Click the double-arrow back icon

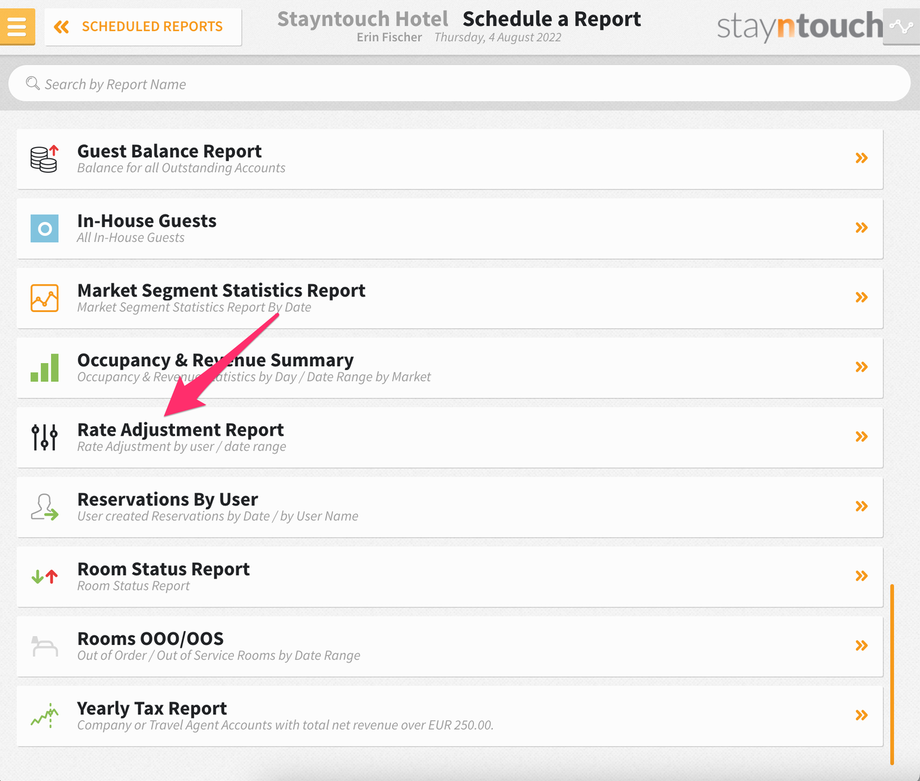click(61, 26)
